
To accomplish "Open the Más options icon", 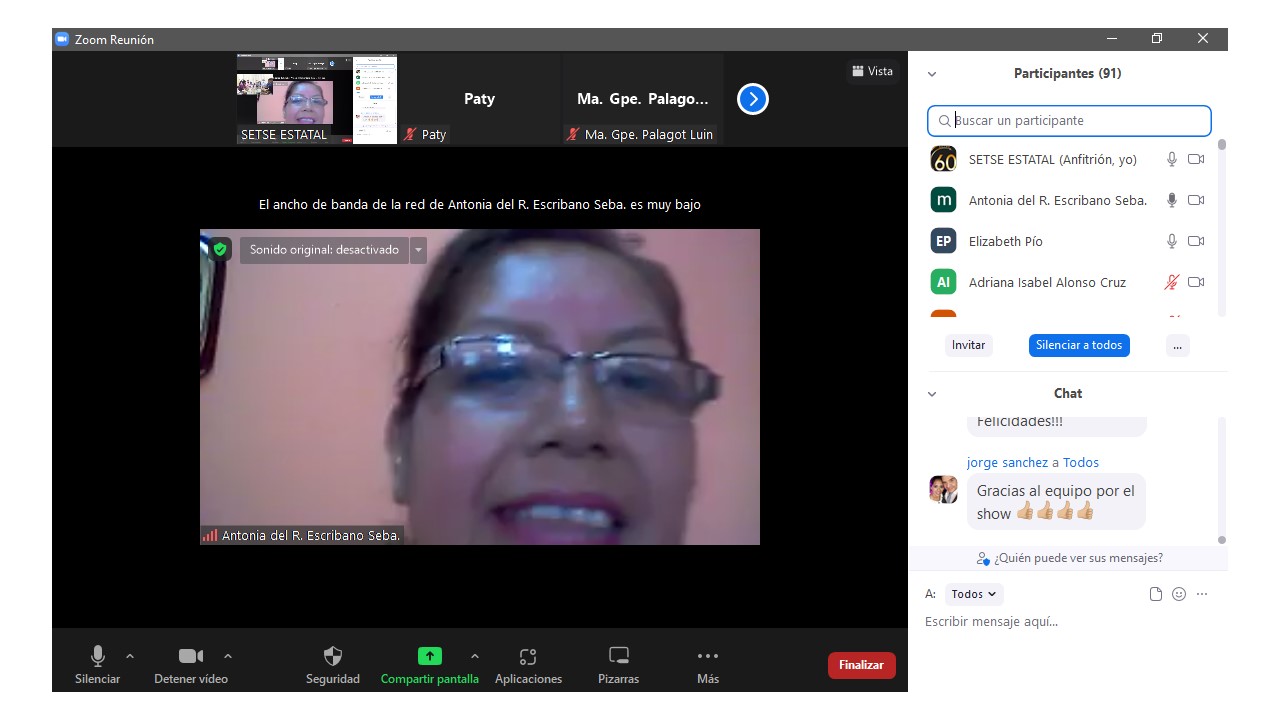I will [708, 657].
